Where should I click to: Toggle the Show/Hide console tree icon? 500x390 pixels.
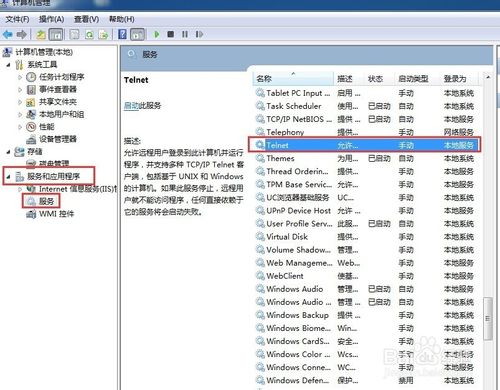coord(56,34)
